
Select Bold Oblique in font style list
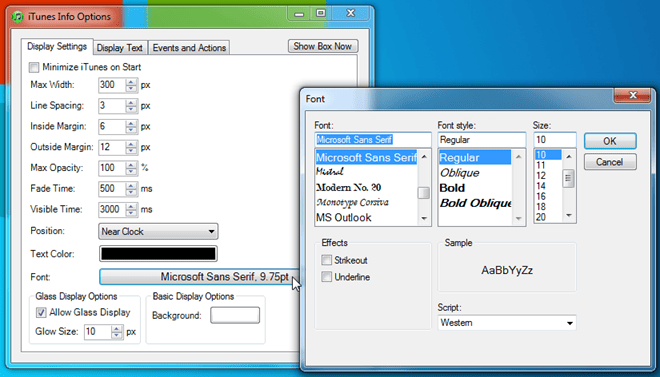coord(475,203)
